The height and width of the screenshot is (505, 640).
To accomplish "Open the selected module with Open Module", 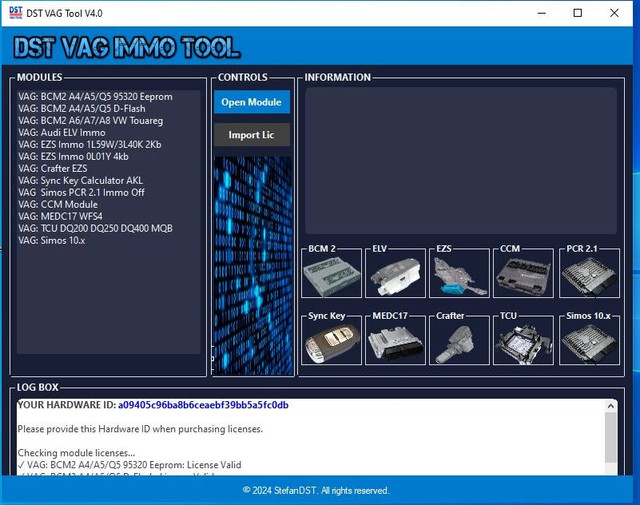I will pos(252,102).
